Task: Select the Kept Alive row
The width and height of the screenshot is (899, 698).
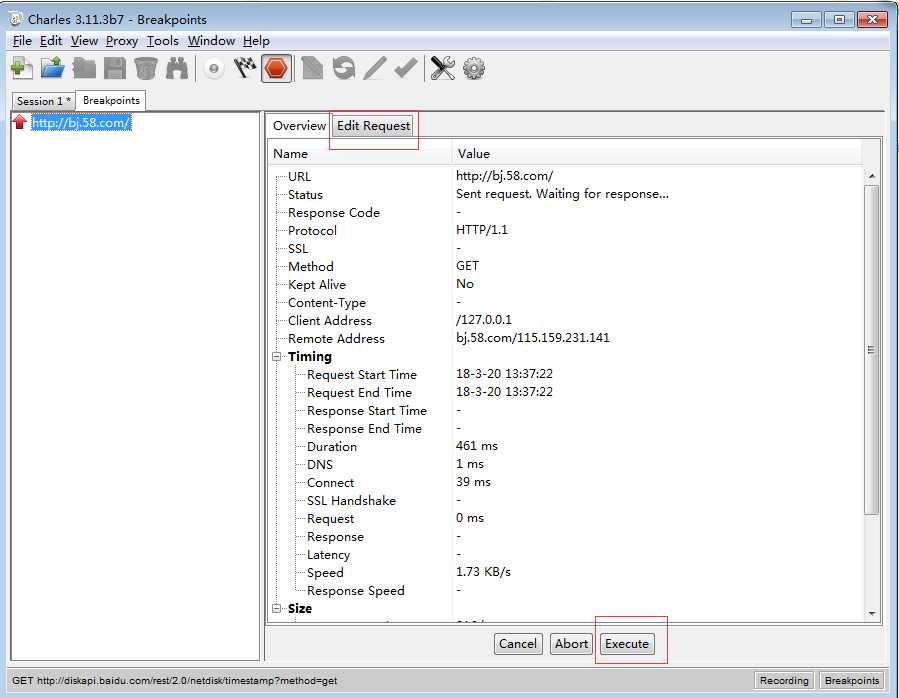Action: (x=566, y=284)
